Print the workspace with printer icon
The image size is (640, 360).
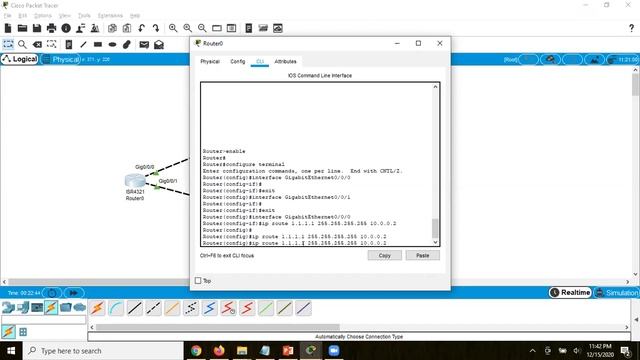[51, 28]
